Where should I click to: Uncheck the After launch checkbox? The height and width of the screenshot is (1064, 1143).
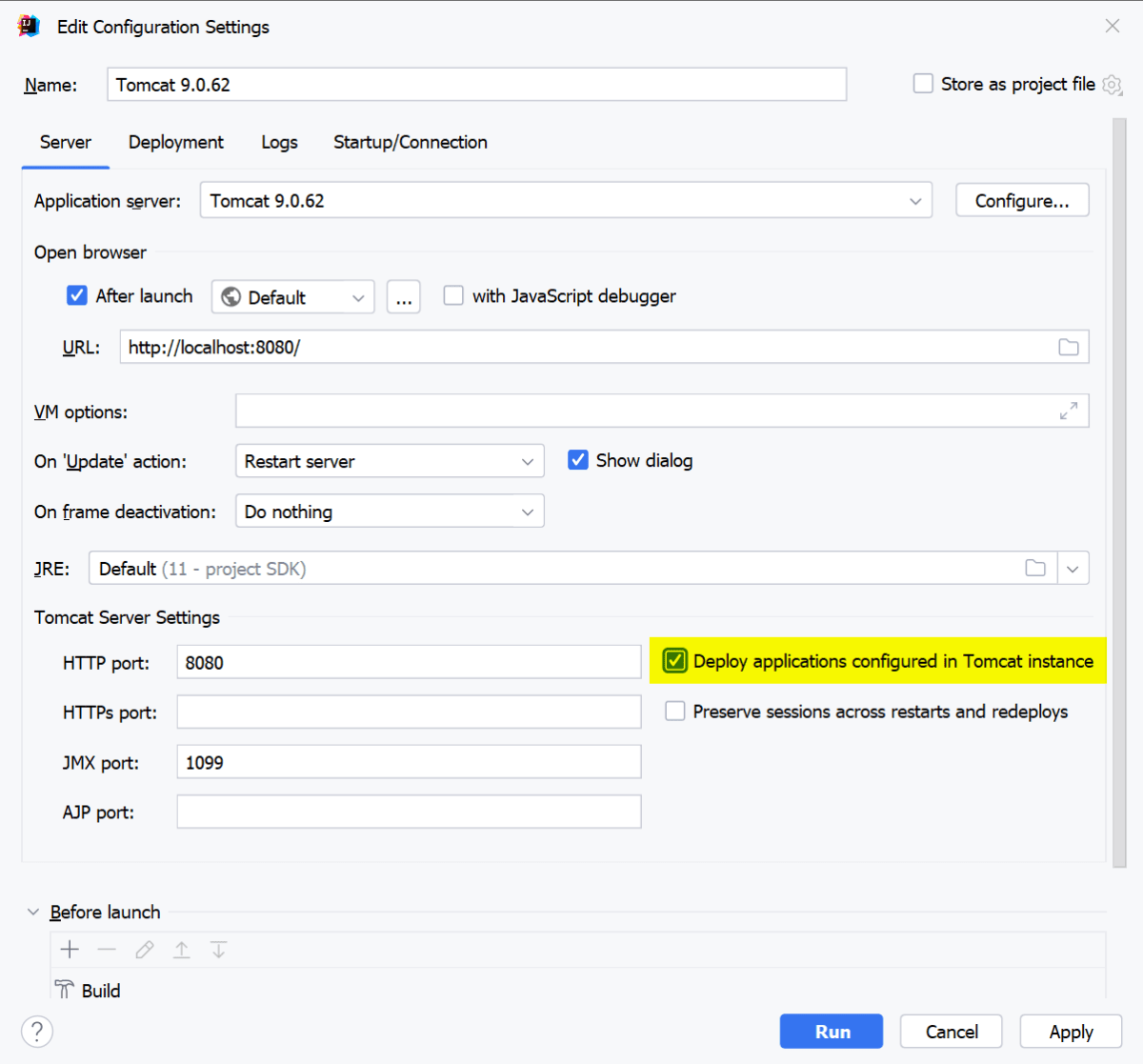(77, 296)
